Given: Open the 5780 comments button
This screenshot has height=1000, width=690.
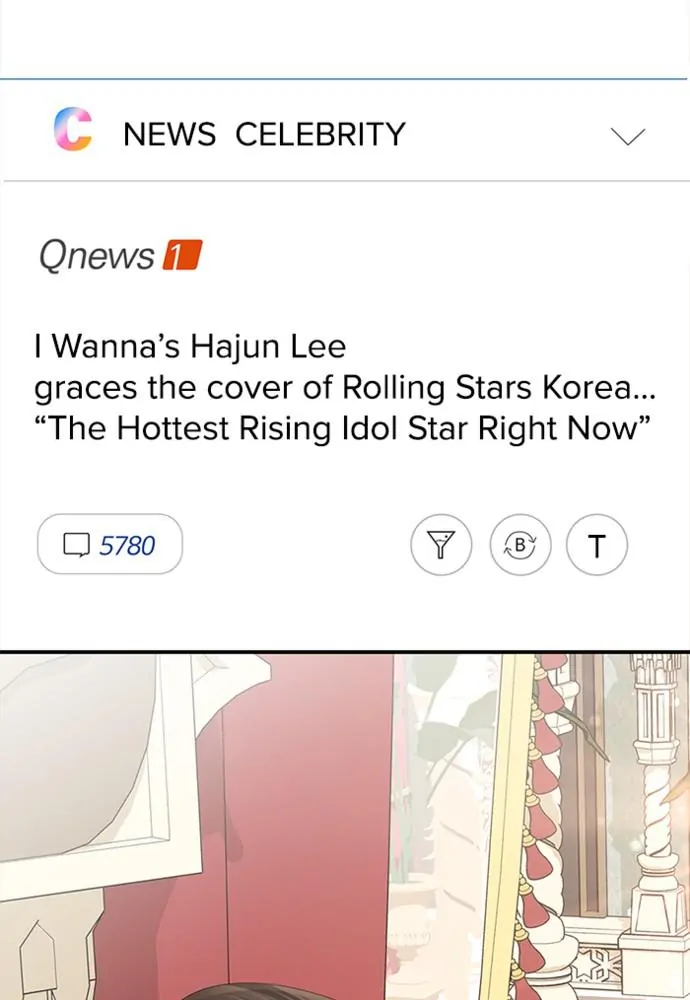Looking at the screenshot, I should point(110,544).
